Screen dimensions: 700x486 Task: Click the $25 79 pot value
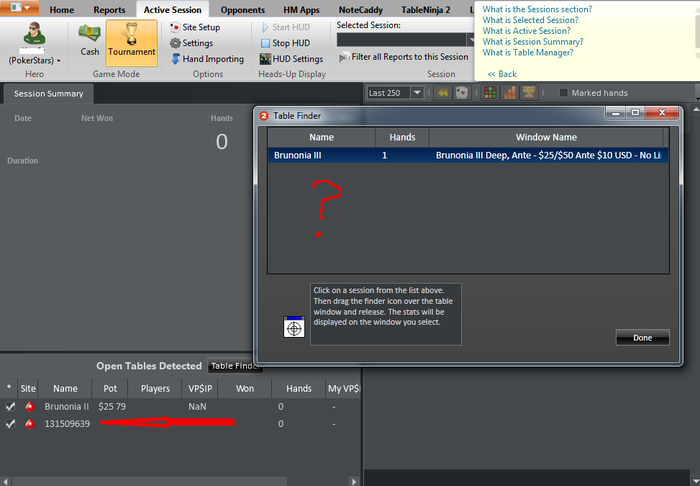tap(112, 407)
